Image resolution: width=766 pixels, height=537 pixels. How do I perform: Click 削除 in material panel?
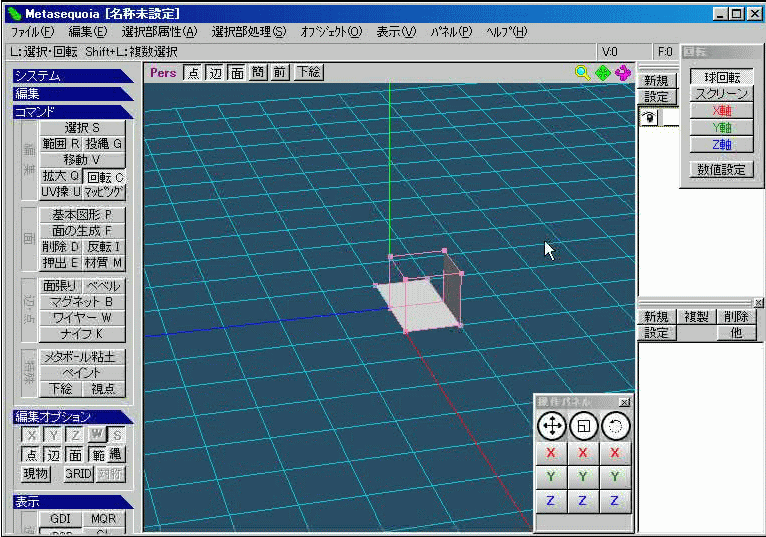coord(736,317)
